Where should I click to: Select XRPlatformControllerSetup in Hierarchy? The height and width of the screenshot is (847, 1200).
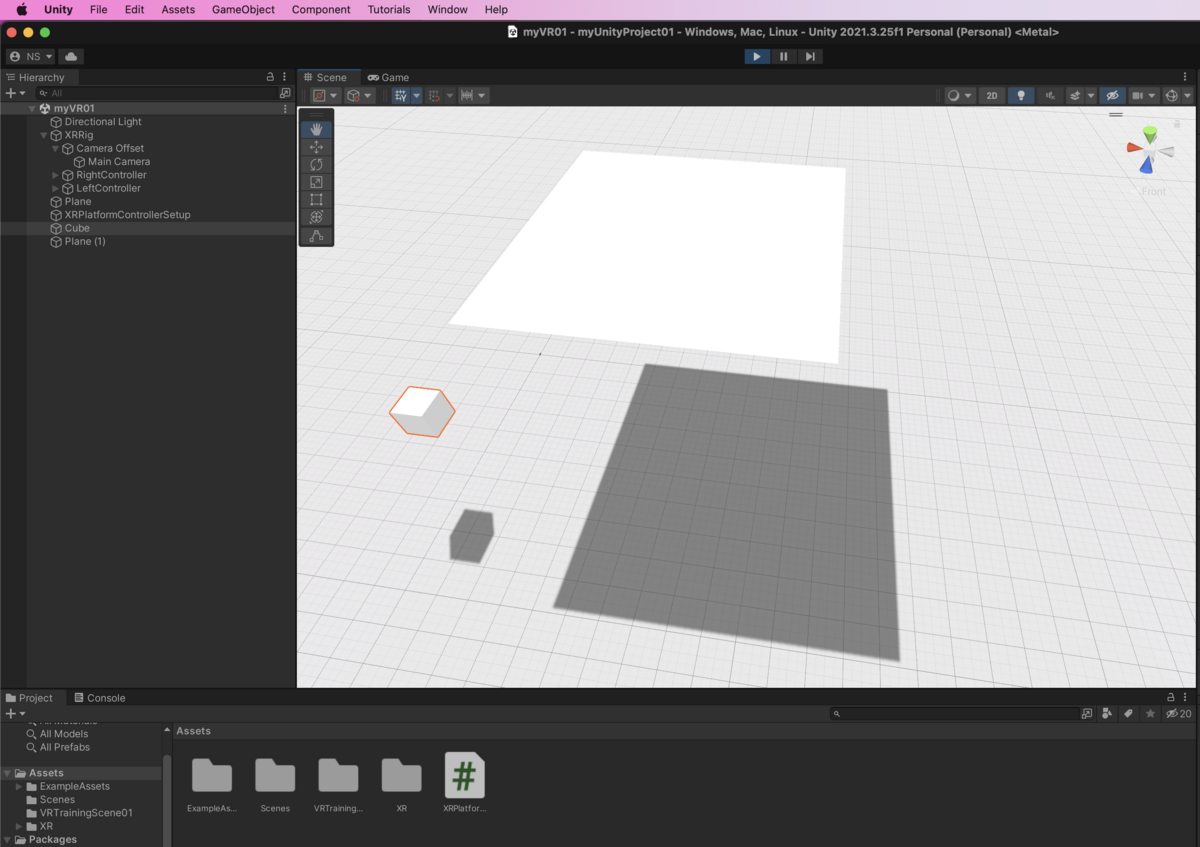point(127,215)
